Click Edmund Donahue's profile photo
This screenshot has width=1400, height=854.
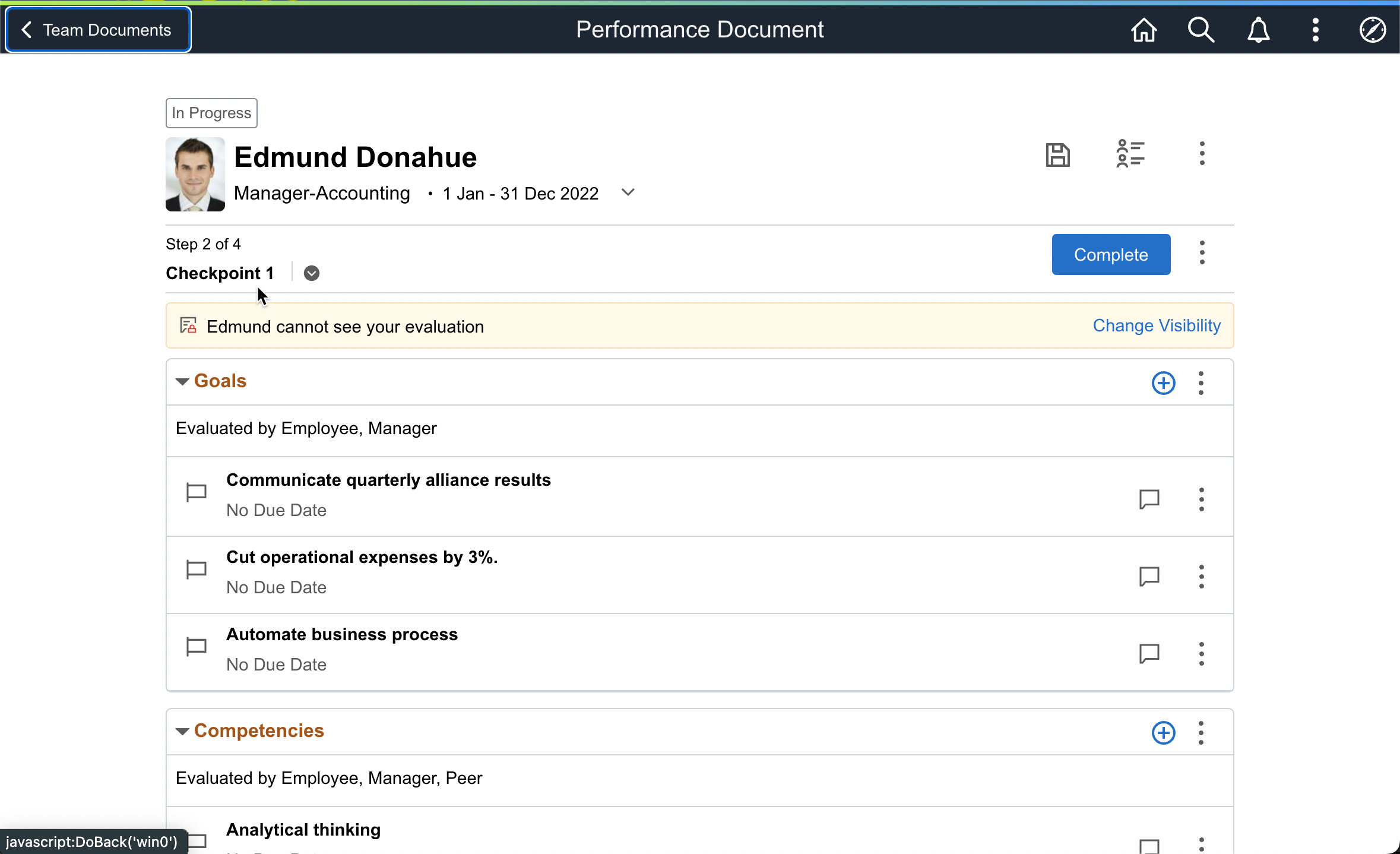point(195,175)
